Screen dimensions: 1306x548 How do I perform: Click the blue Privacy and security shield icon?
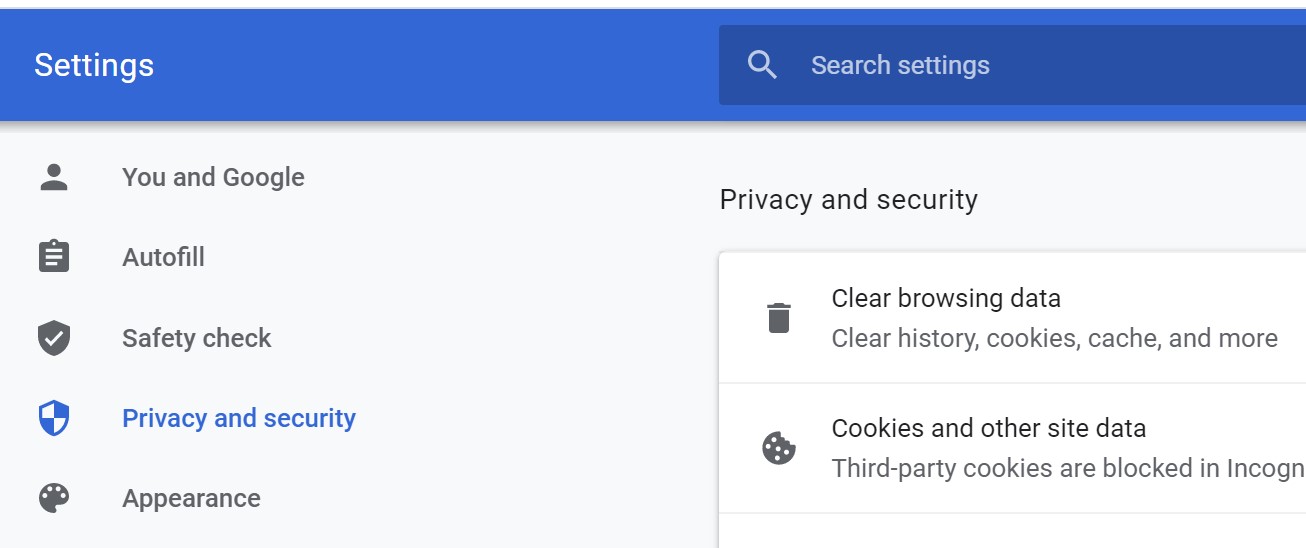point(54,418)
